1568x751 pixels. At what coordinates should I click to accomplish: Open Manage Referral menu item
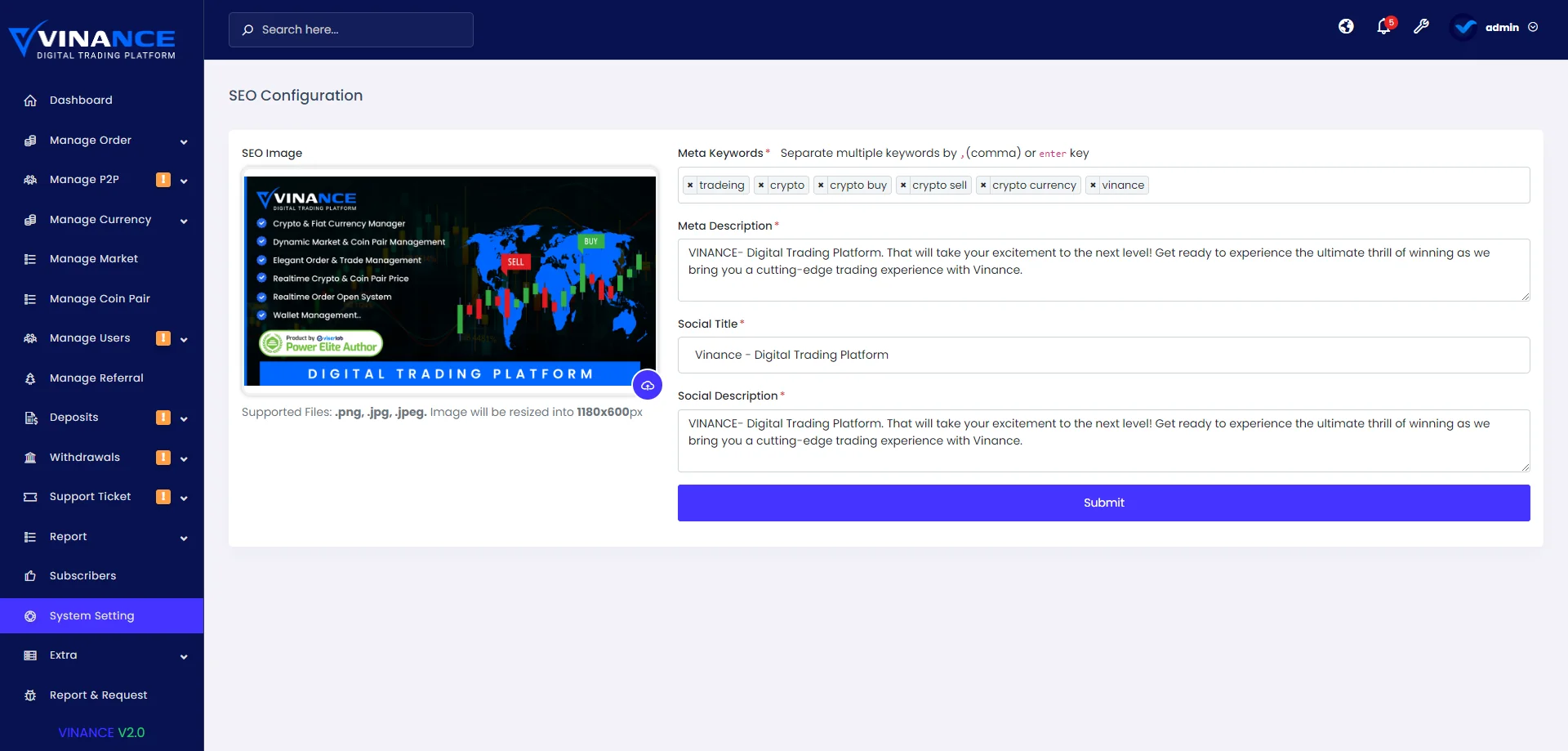click(101, 378)
